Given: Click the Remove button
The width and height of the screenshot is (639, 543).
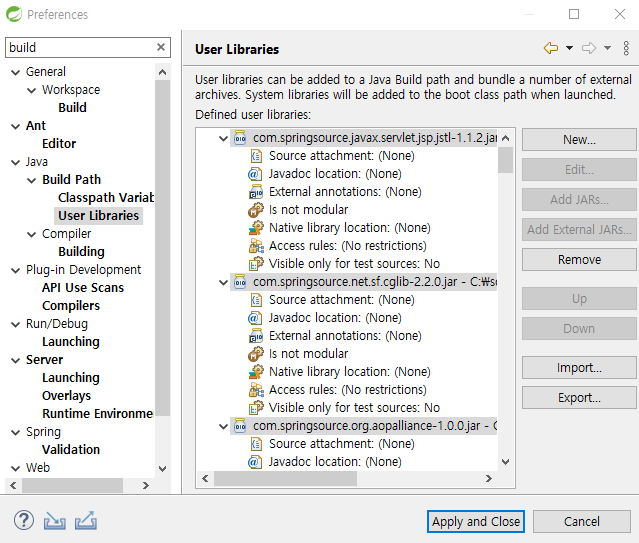Looking at the screenshot, I should tap(579, 260).
